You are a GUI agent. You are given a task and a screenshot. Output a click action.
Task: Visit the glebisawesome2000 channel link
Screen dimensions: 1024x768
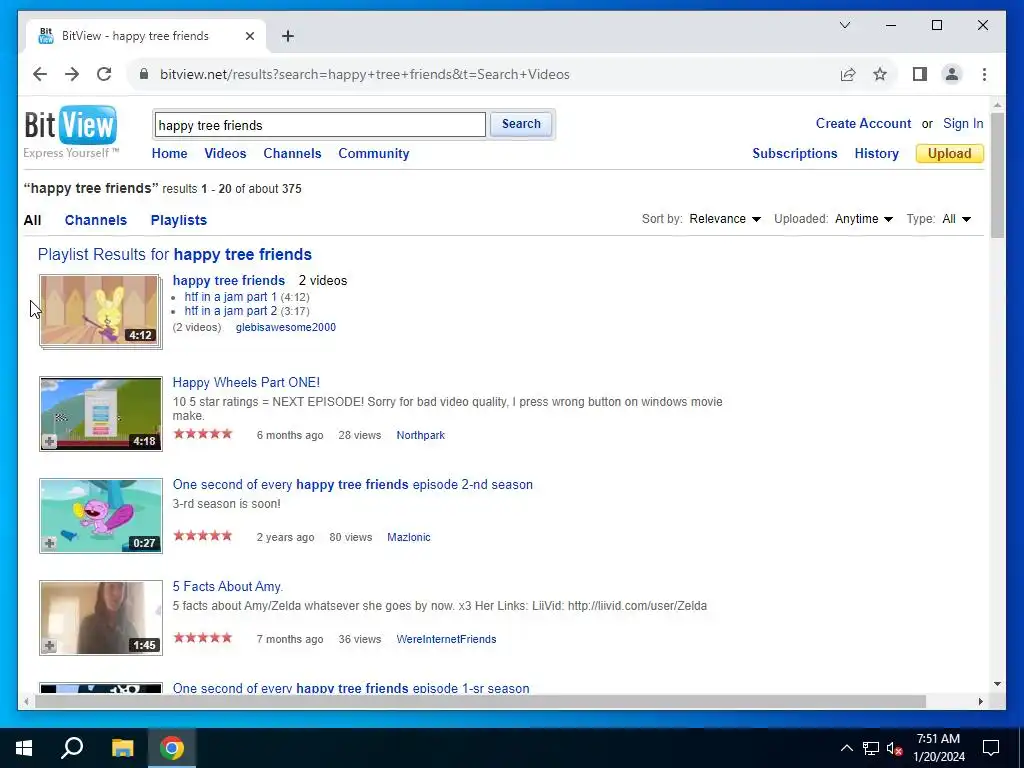pyautogui.click(x=285, y=327)
